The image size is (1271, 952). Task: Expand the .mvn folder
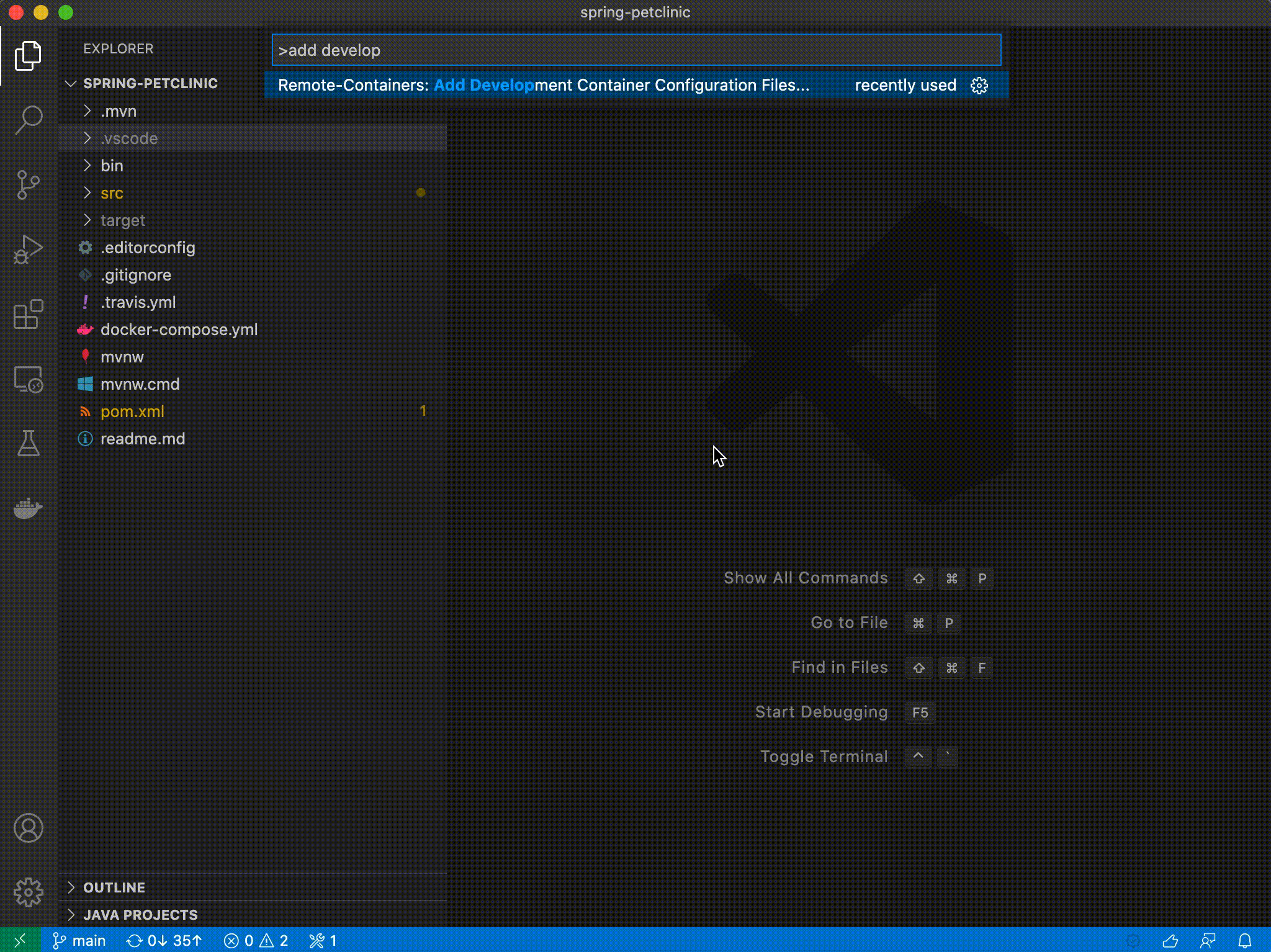pyautogui.click(x=119, y=111)
